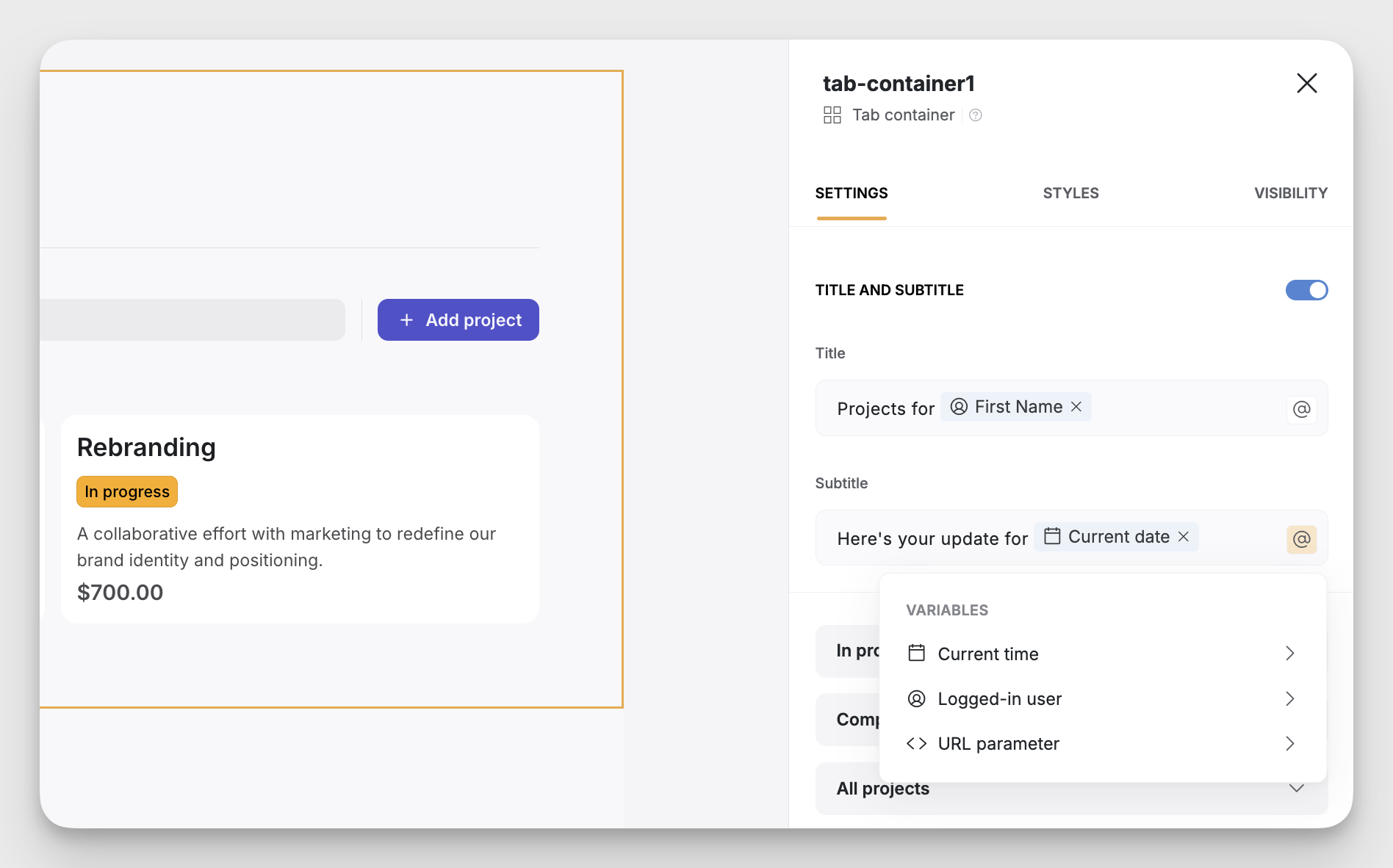Click "Here's your update for" subtitle text
The width and height of the screenshot is (1393, 868).
click(932, 539)
